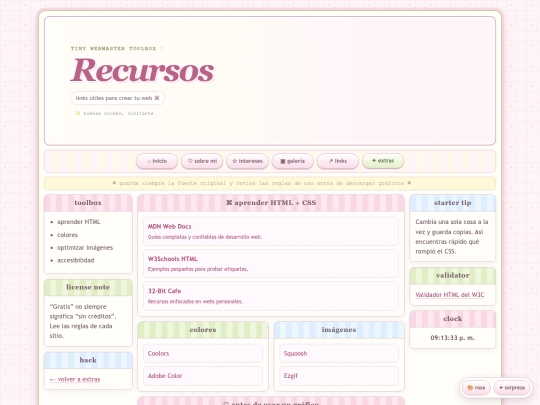Click the buenas noches, visitante greeting

click(x=114, y=113)
